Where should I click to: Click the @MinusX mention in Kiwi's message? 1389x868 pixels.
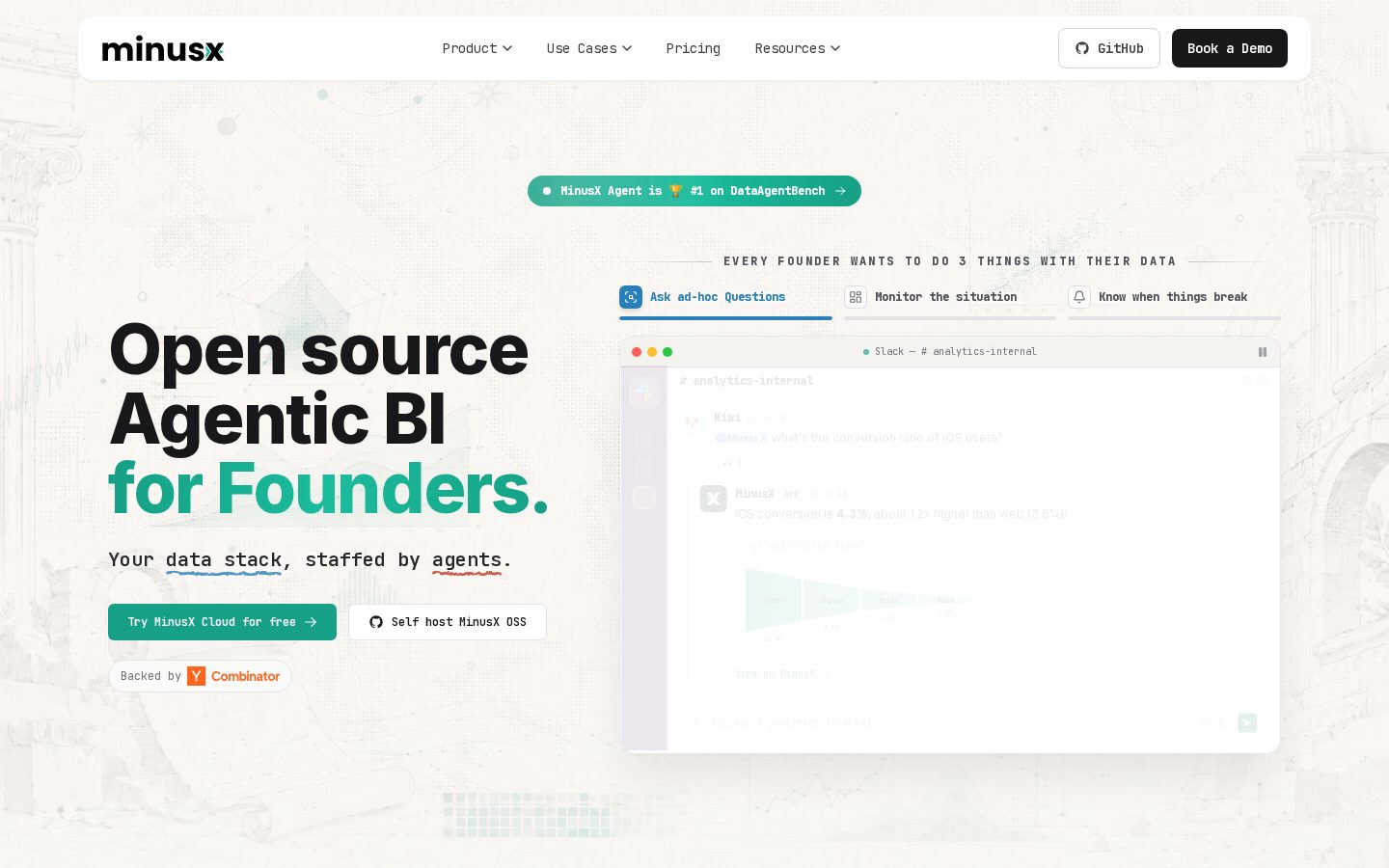(x=741, y=438)
